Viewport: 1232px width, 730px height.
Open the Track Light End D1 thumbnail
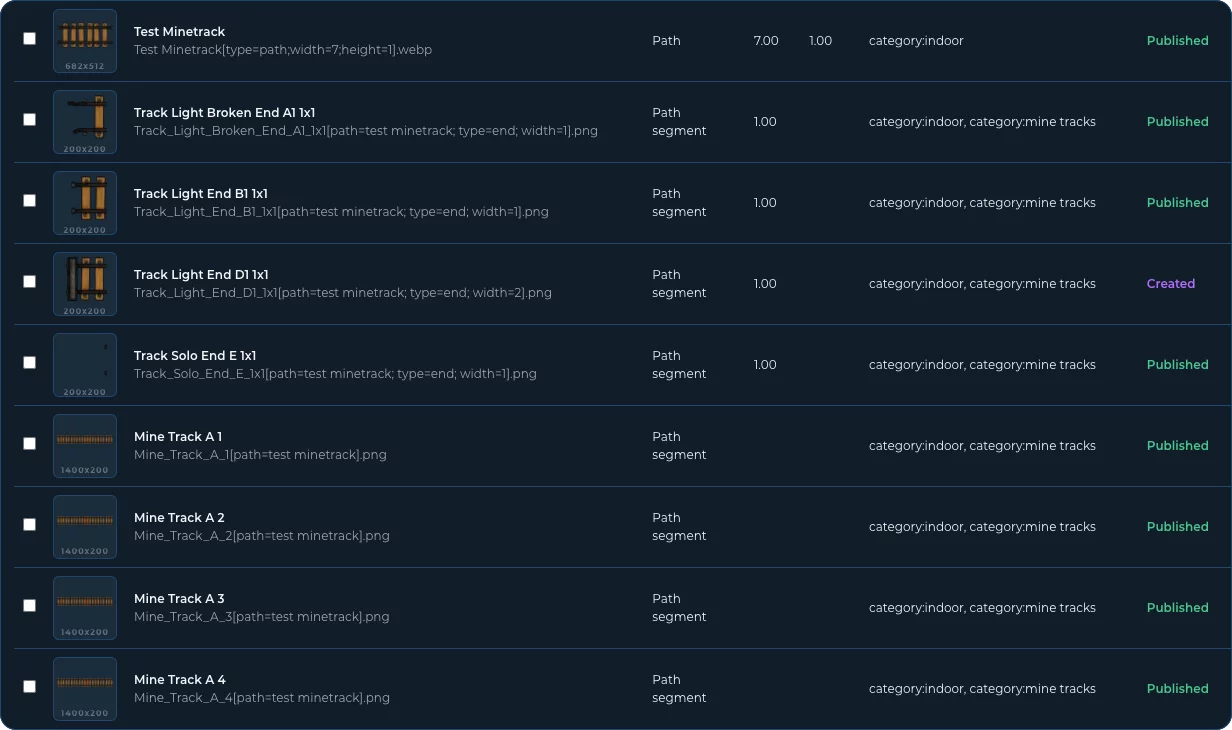[85, 284]
